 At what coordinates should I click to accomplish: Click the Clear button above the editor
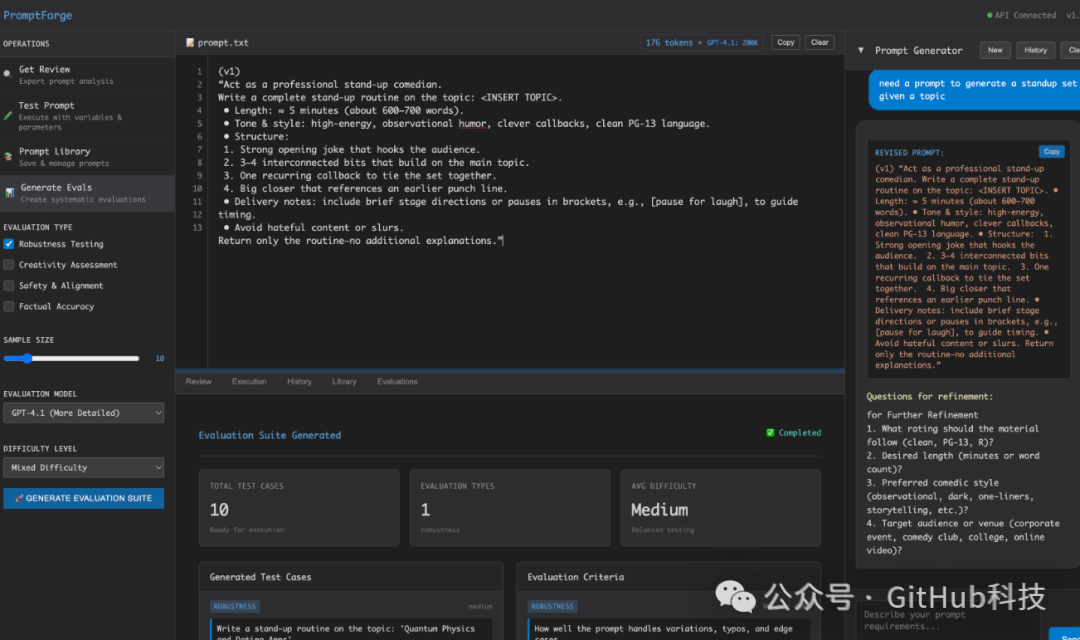coord(820,43)
